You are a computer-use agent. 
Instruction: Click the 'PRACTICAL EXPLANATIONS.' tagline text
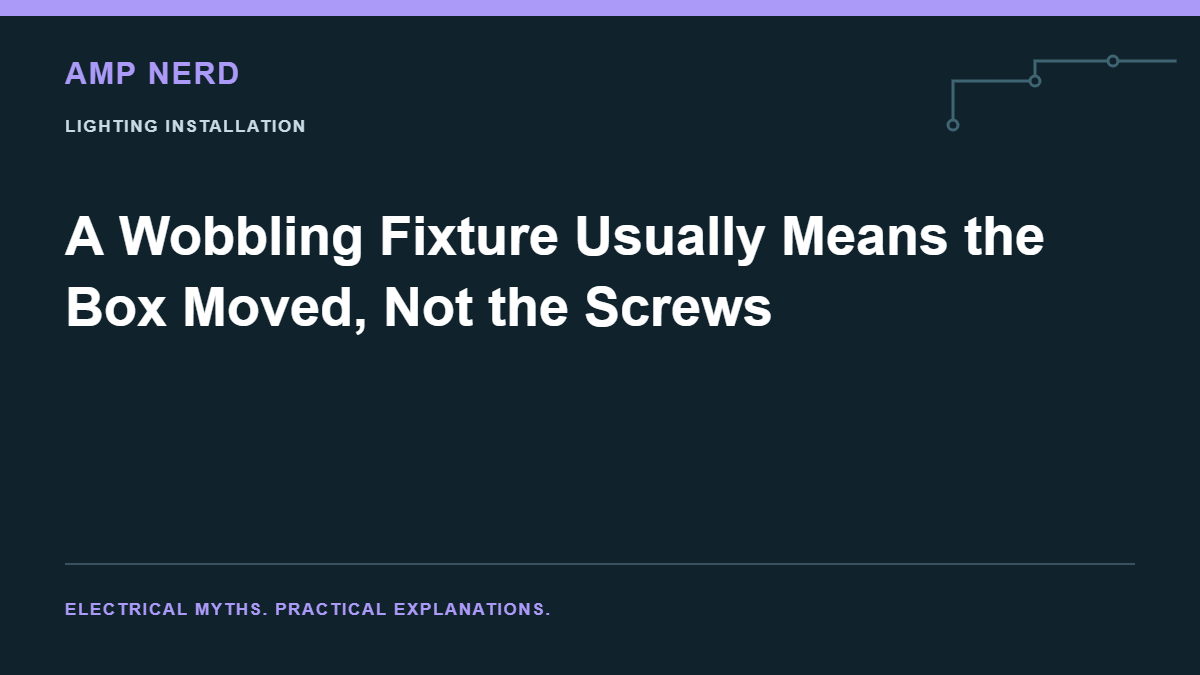coord(413,609)
